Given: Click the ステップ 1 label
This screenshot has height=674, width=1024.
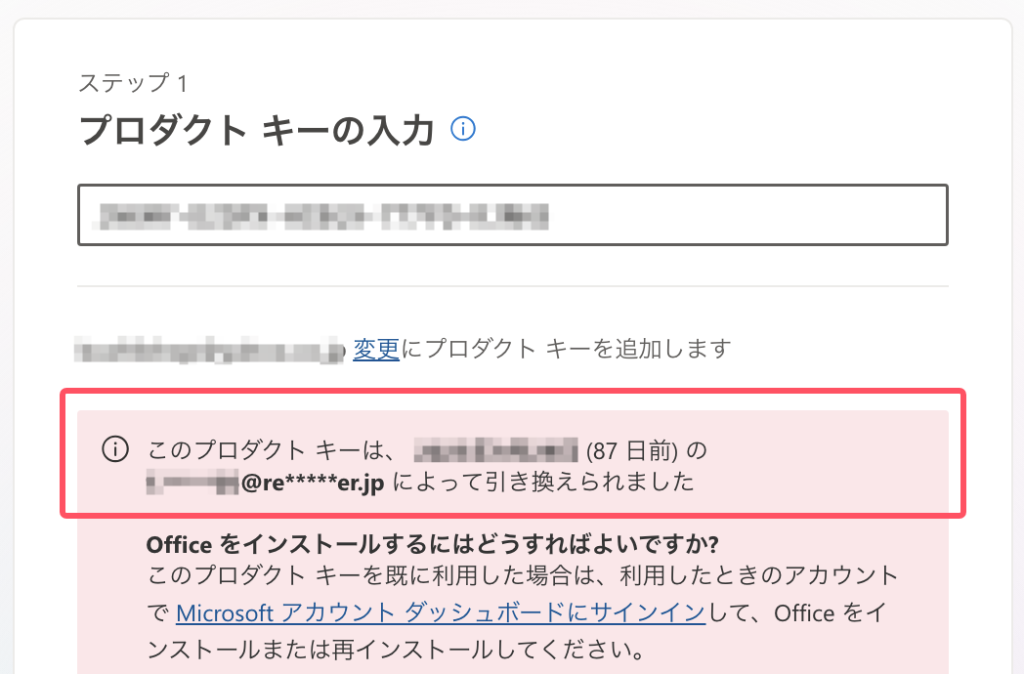Looking at the screenshot, I should [x=132, y=84].
